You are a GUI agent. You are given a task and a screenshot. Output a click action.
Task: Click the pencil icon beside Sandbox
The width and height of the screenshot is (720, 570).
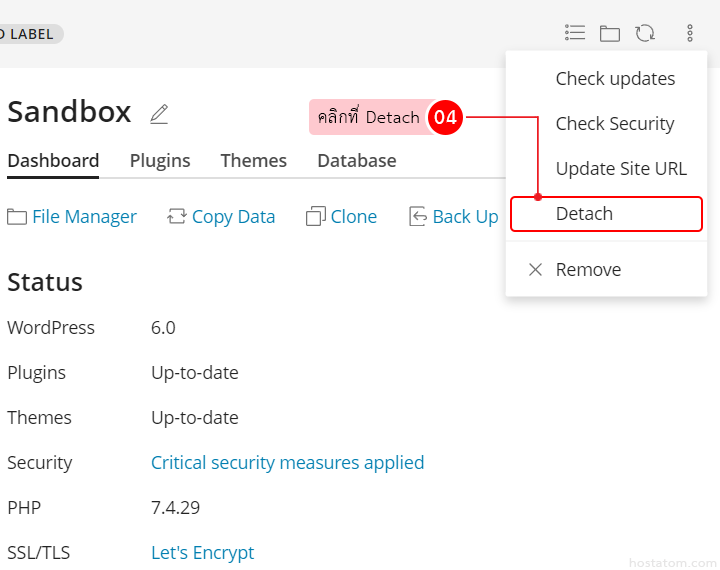tap(159, 114)
